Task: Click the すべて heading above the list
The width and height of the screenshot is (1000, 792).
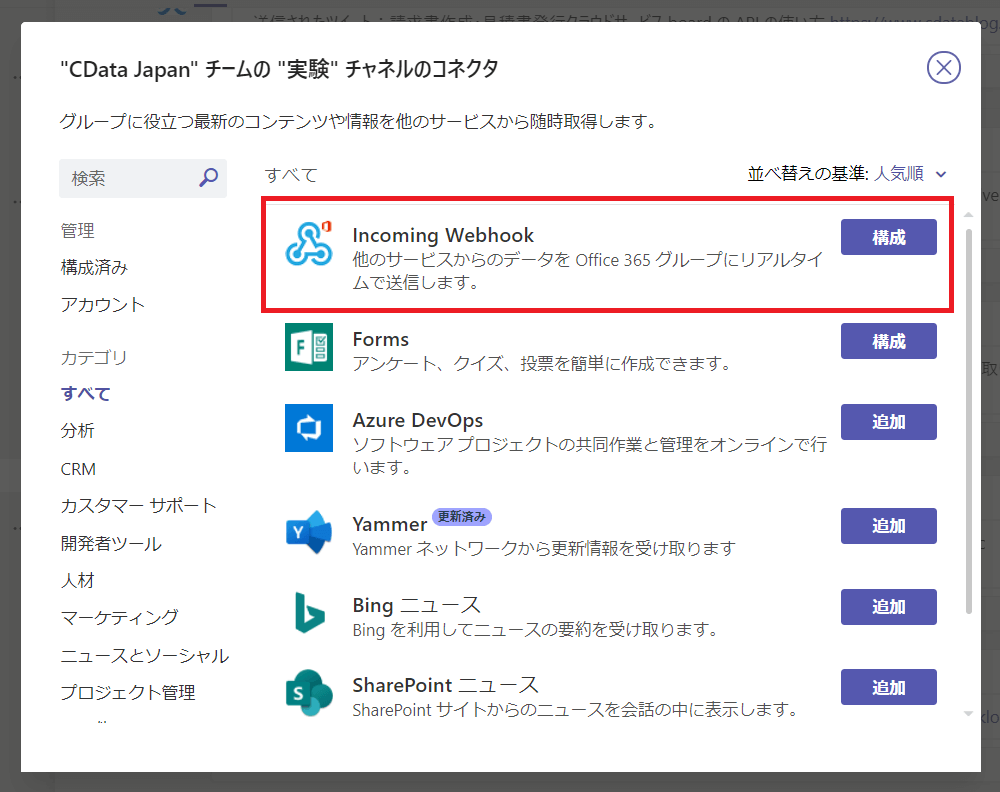Action: pos(291,175)
